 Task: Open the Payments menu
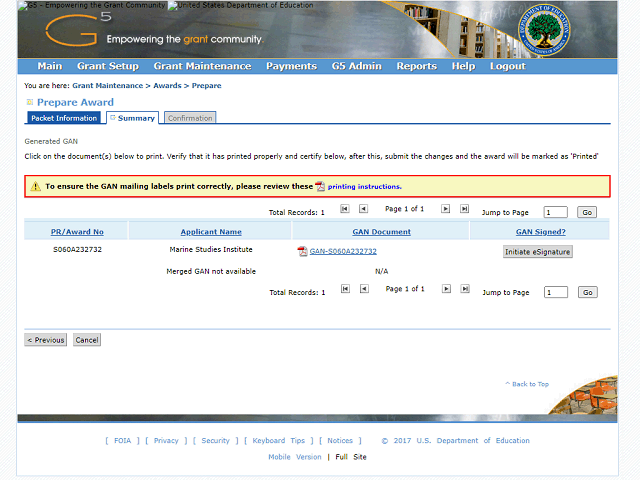pyautogui.click(x=291, y=66)
